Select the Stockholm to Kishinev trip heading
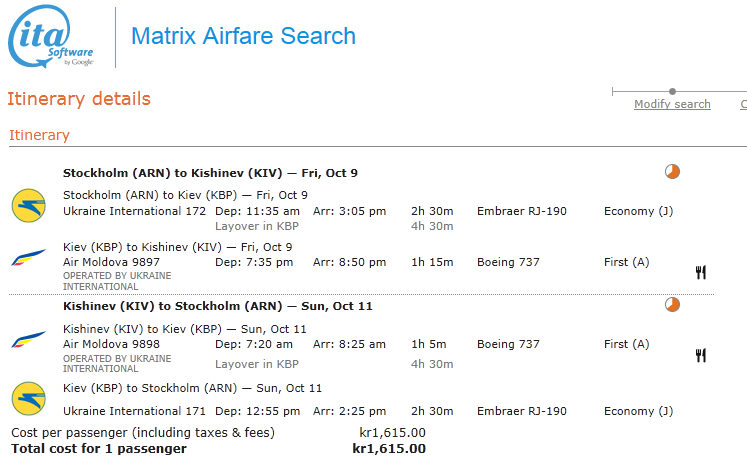The width and height of the screenshot is (747, 473). [x=210, y=173]
